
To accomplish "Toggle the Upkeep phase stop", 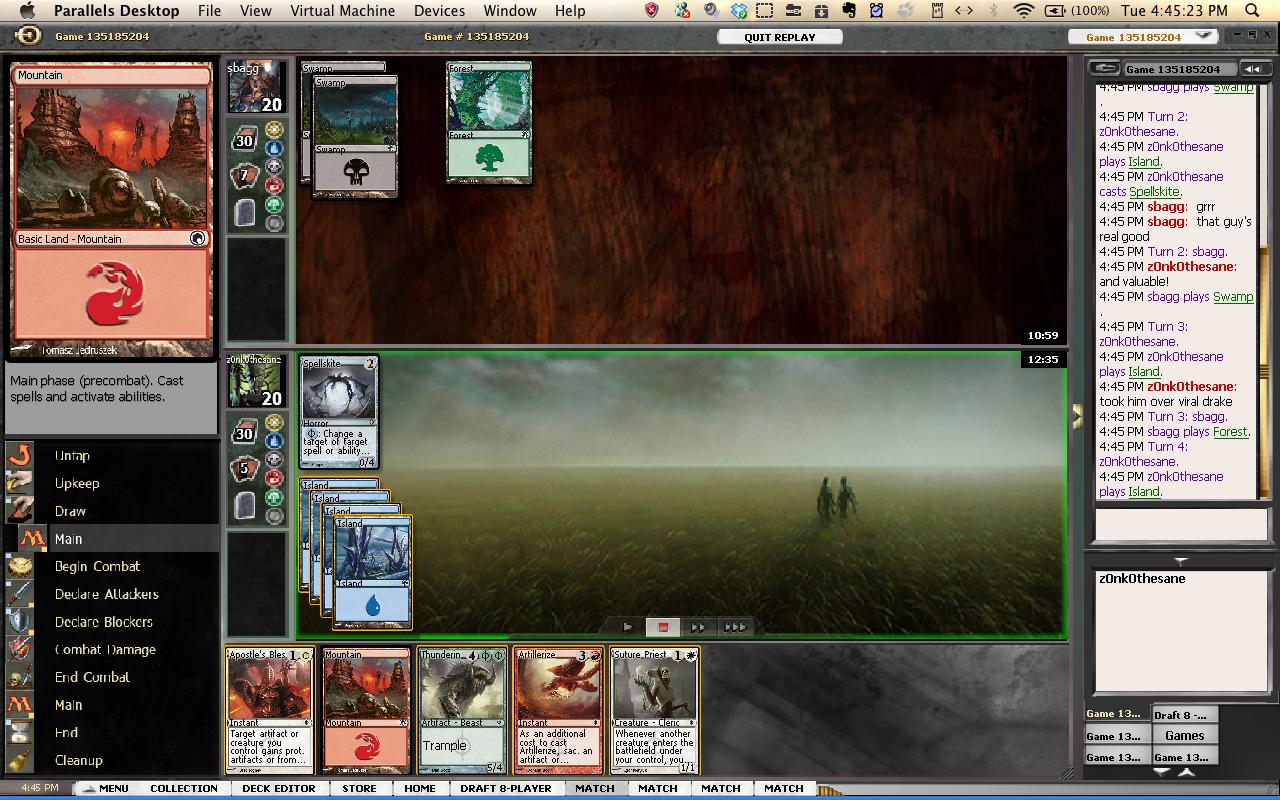I will 77,483.
